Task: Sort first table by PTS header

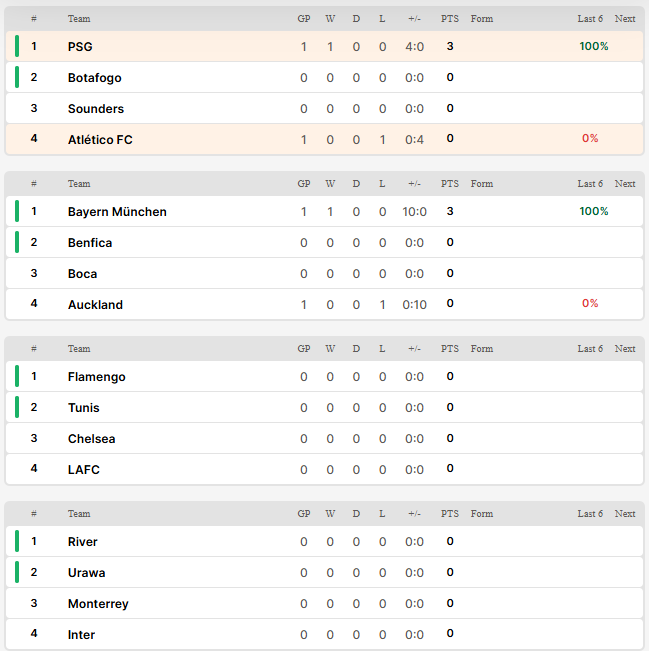Action: [450, 19]
